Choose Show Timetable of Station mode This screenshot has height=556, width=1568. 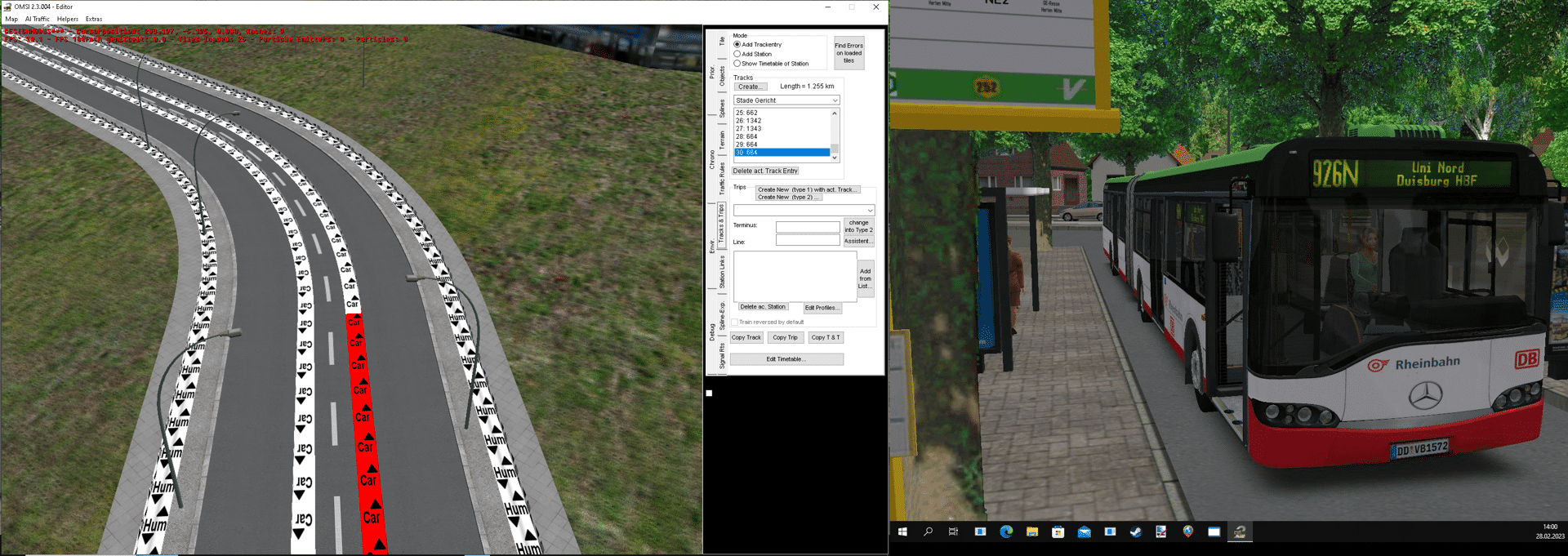tap(737, 64)
